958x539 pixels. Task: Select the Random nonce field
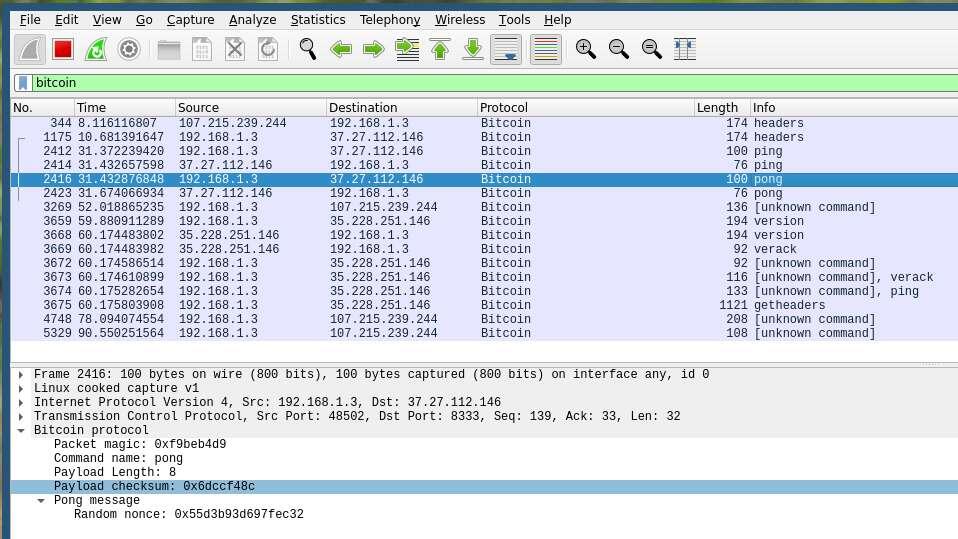point(484,515)
